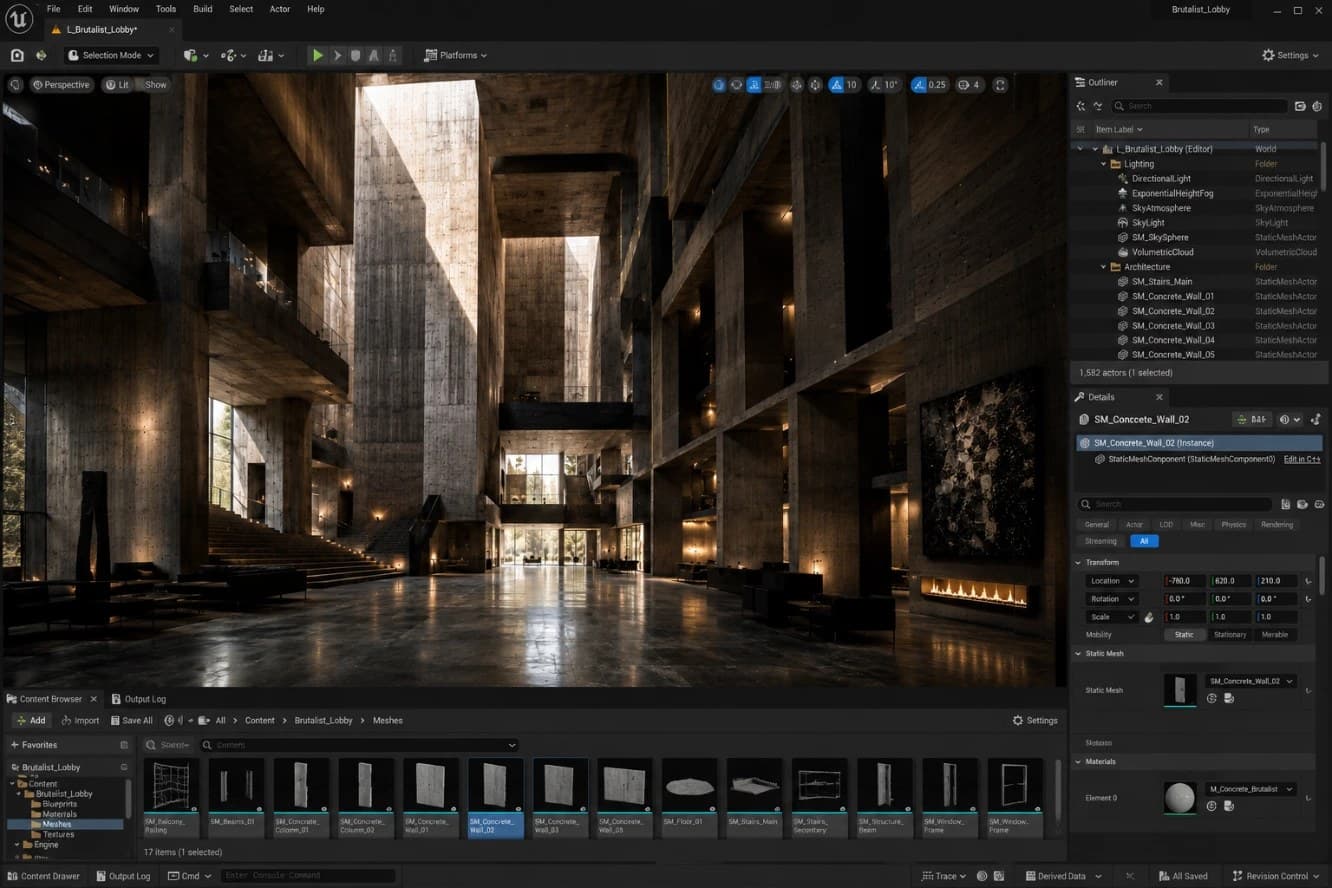
Task: Activate the select mode viewport tool
Action: (x=718, y=85)
